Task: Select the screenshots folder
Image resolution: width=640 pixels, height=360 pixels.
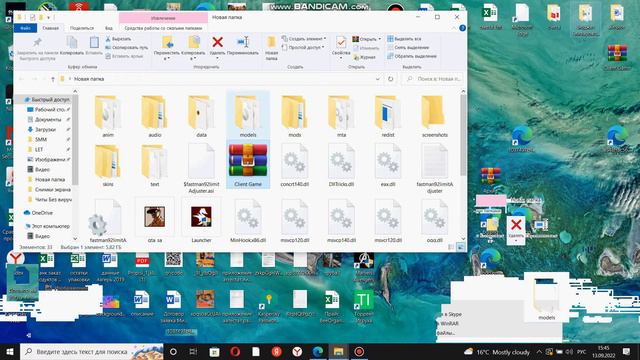Action: pyautogui.click(x=434, y=116)
